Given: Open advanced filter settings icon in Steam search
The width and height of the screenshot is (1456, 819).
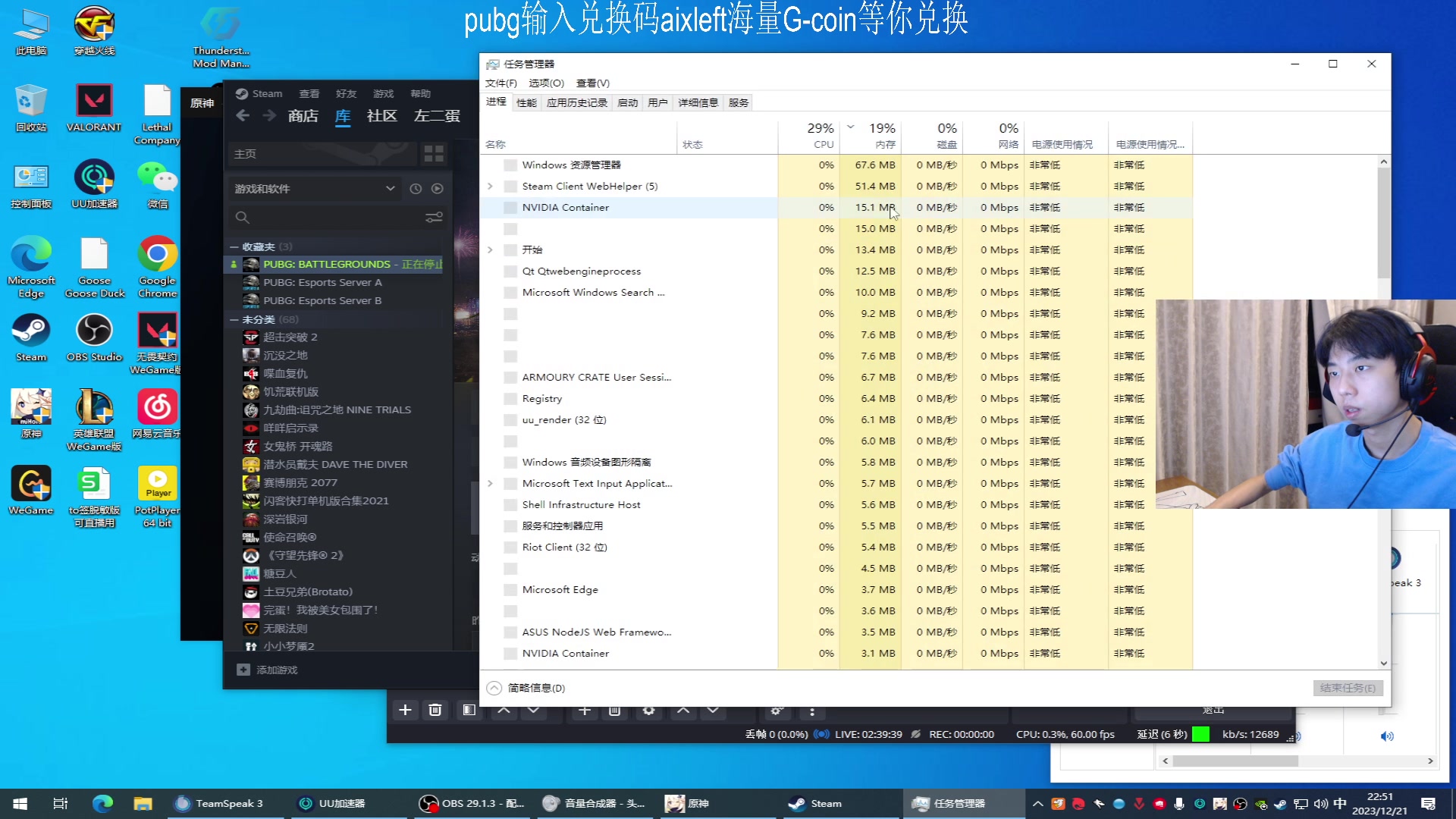Looking at the screenshot, I should [x=434, y=218].
